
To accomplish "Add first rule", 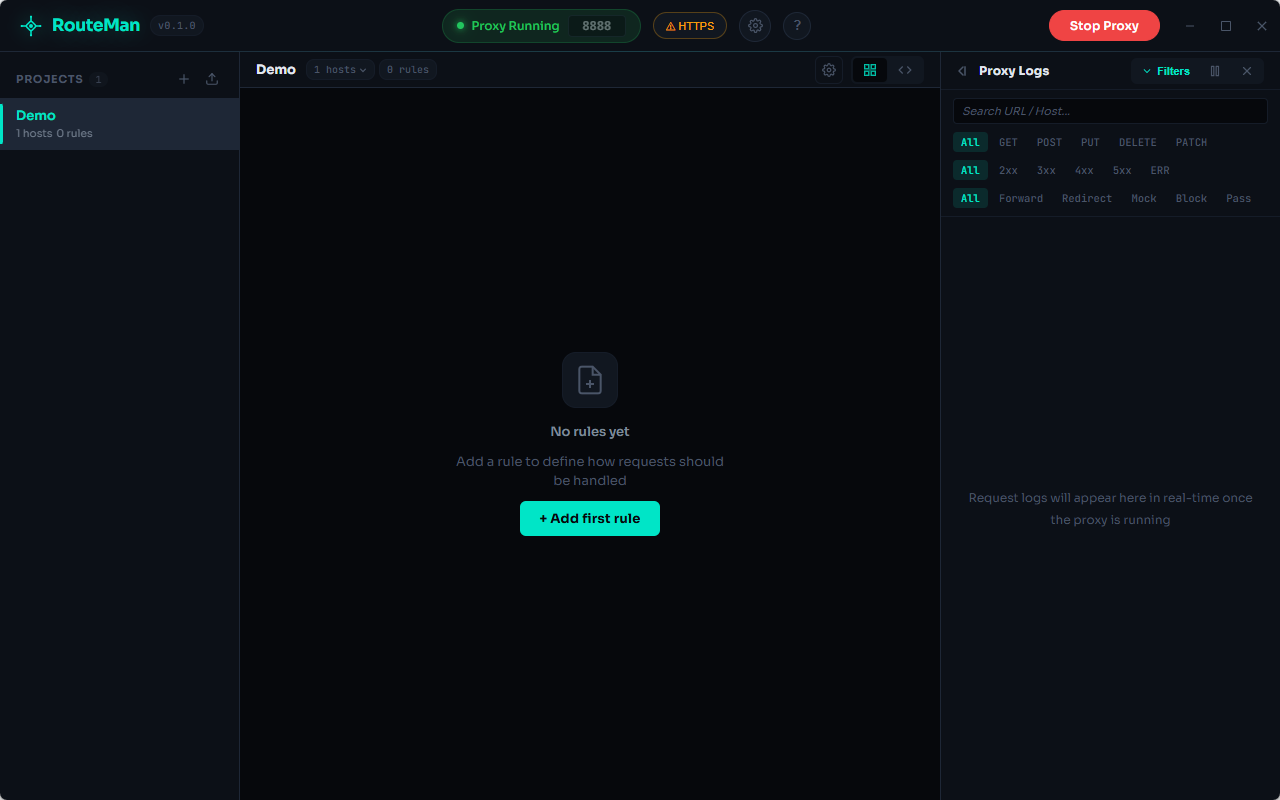I will pos(590,518).
